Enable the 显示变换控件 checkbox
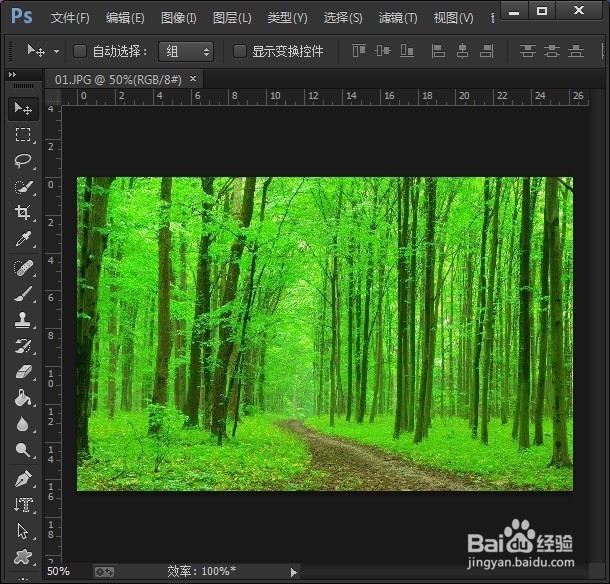The image size is (610, 584). [x=240, y=51]
